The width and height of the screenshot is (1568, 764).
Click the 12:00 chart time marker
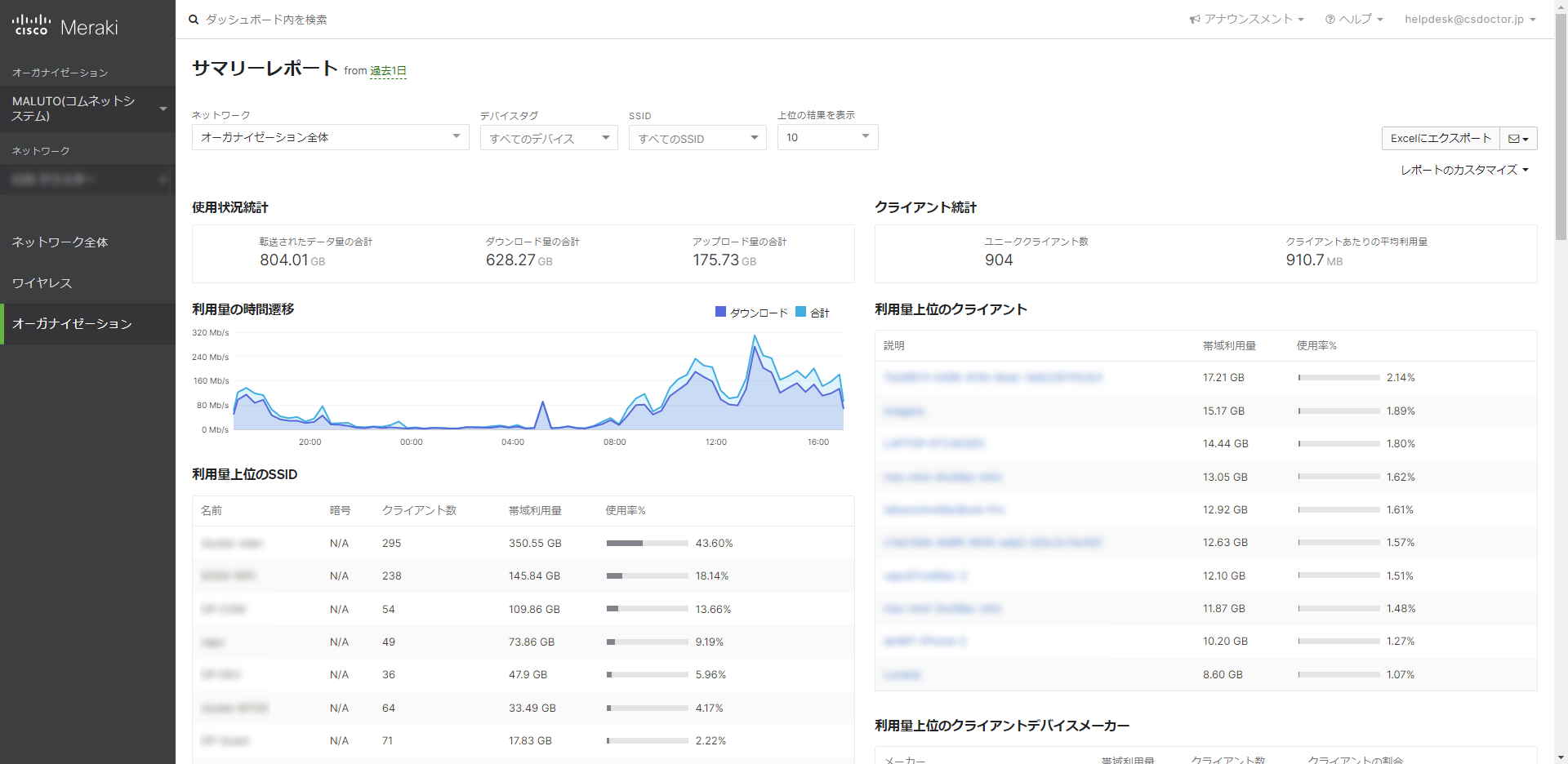[x=716, y=442]
